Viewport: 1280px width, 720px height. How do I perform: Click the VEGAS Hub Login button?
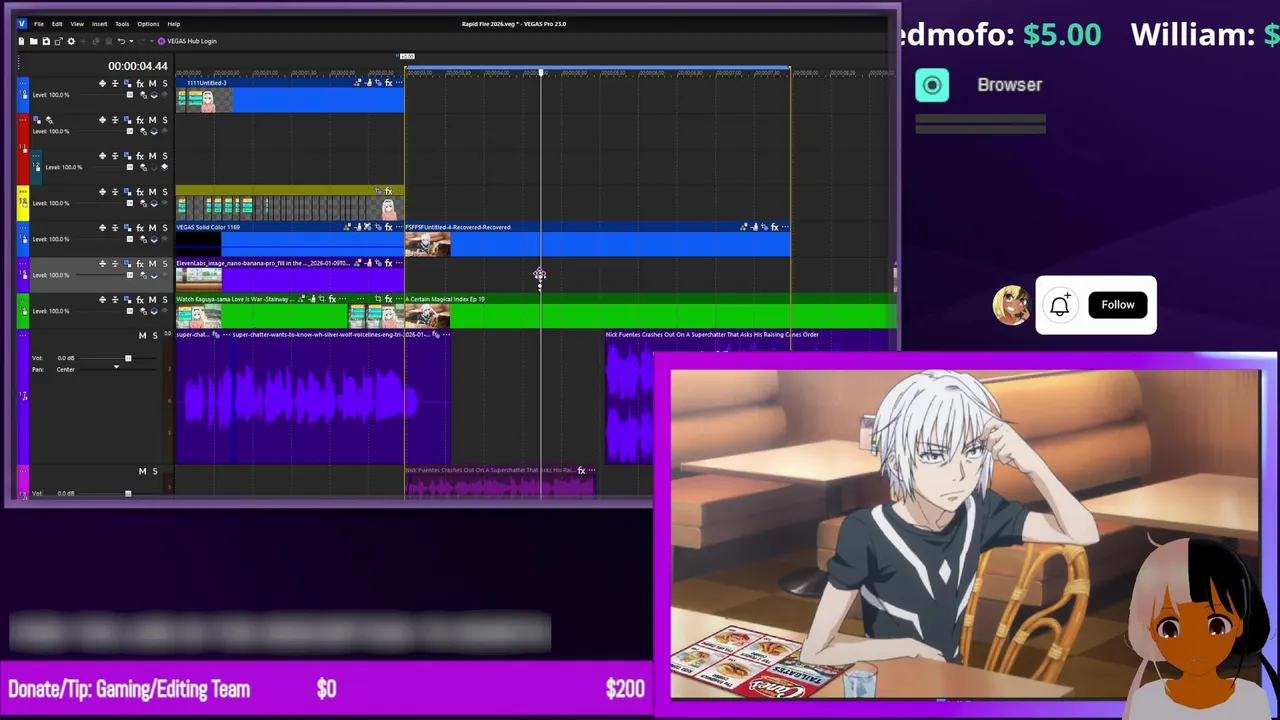click(x=186, y=41)
